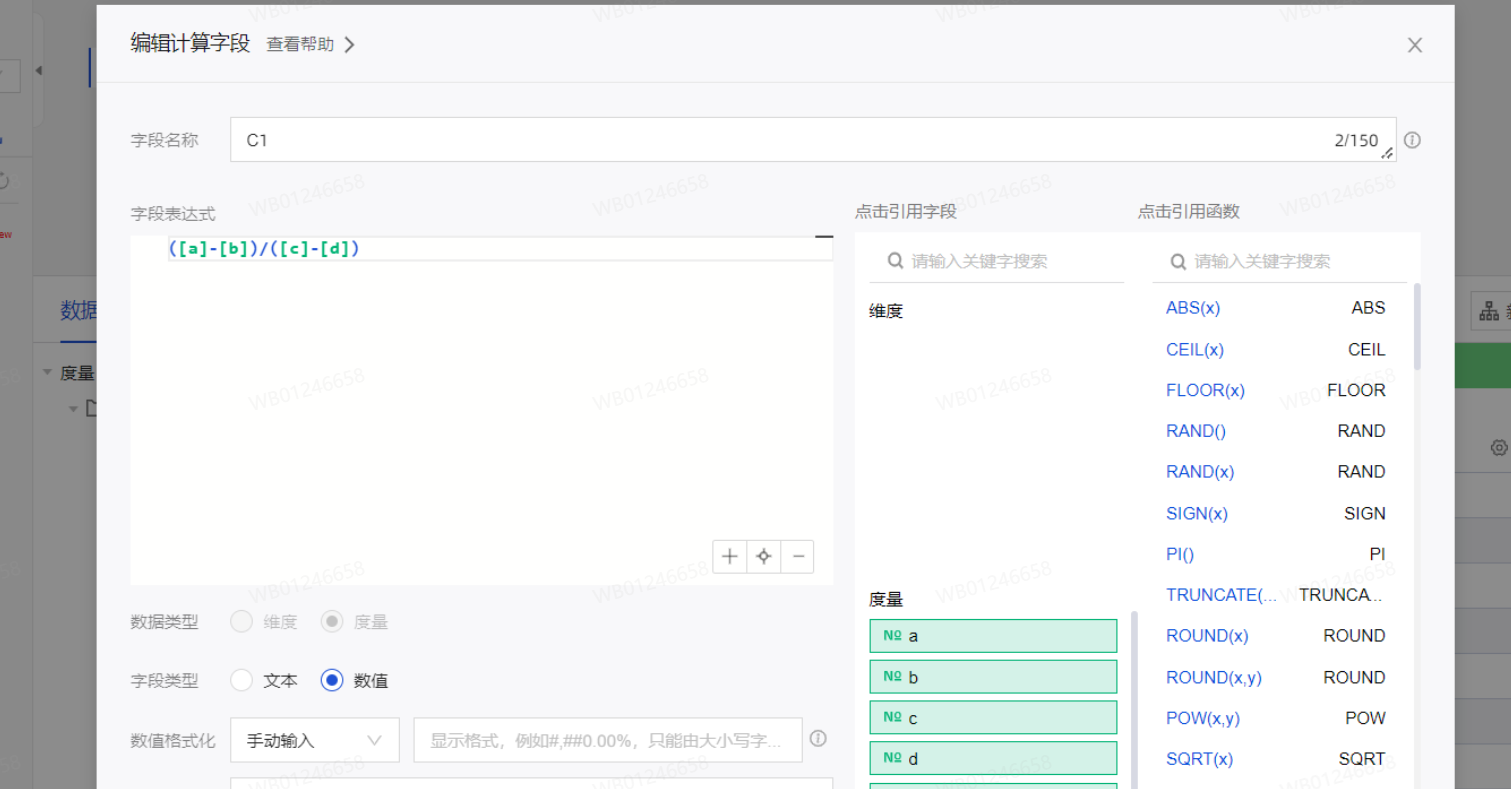Click the locate/center icon in expression editor
Image resolution: width=1511 pixels, height=789 pixels.
tap(764, 557)
